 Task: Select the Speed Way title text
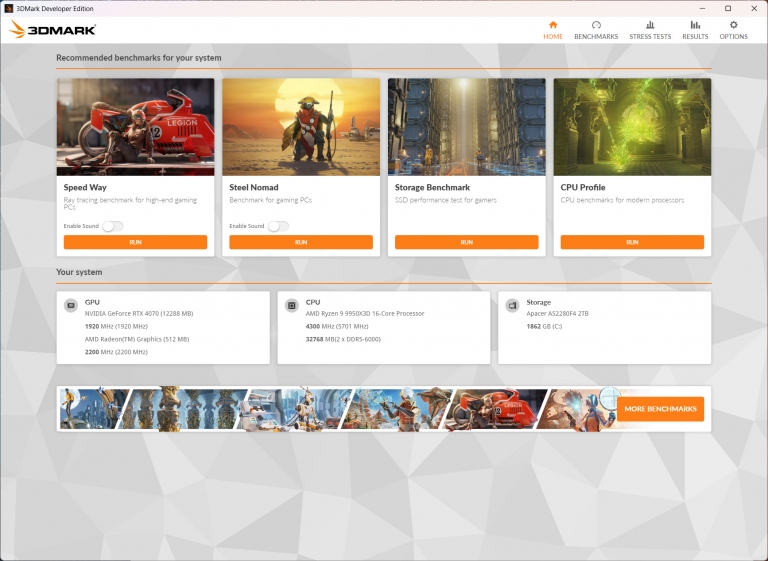pos(85,187)
